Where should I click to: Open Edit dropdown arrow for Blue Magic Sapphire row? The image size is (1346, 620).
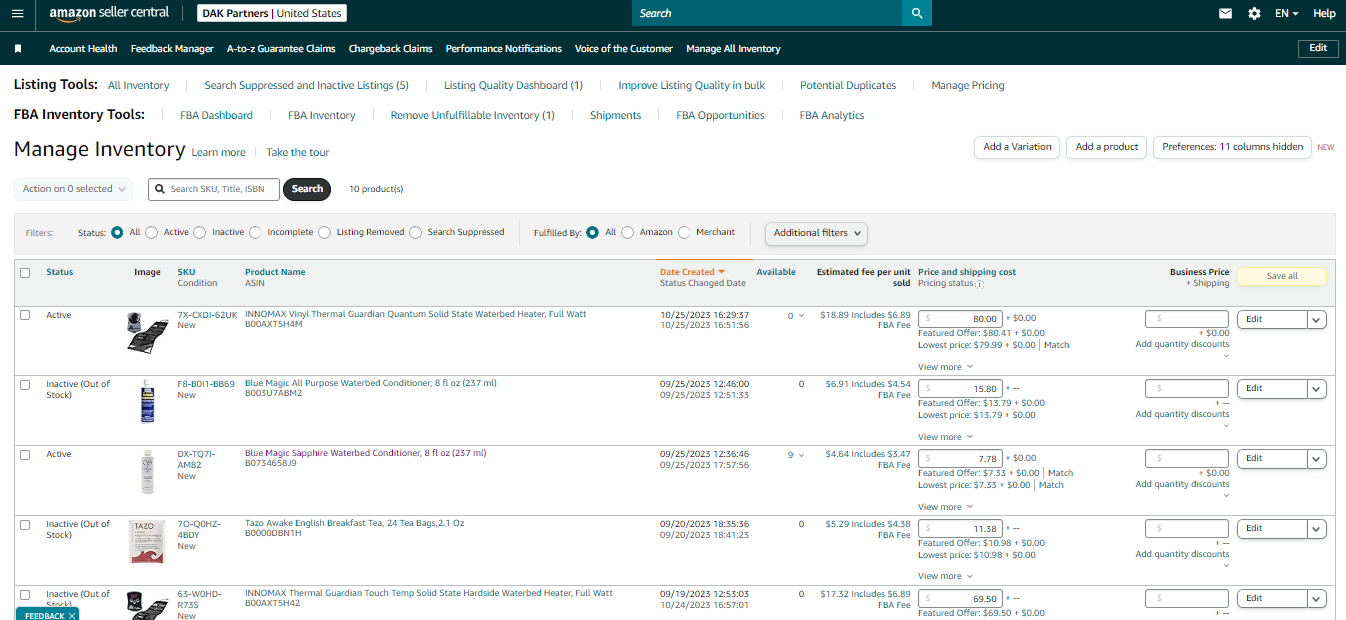1317,459
